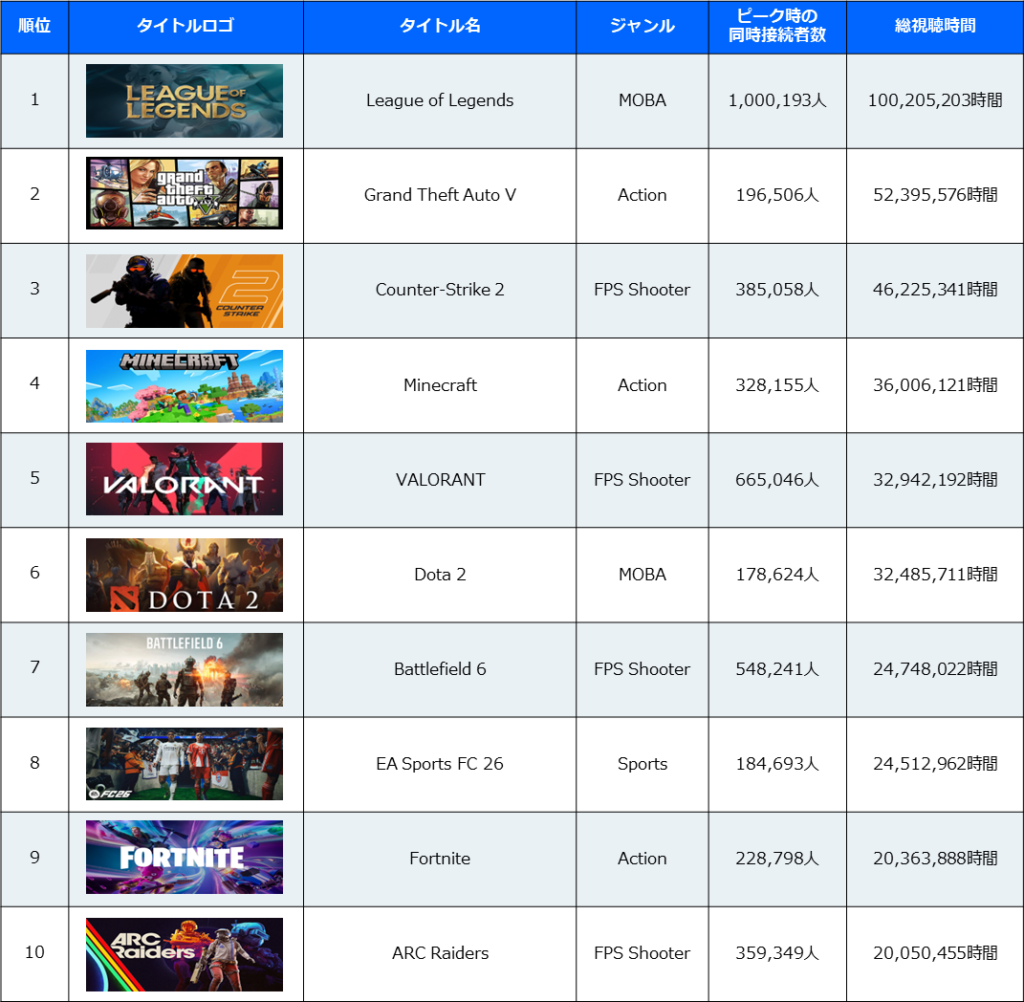Viewport: 1024px width, 1002px height.
Task: Select the 総視聴時間 column header
Action: (934, 26)
